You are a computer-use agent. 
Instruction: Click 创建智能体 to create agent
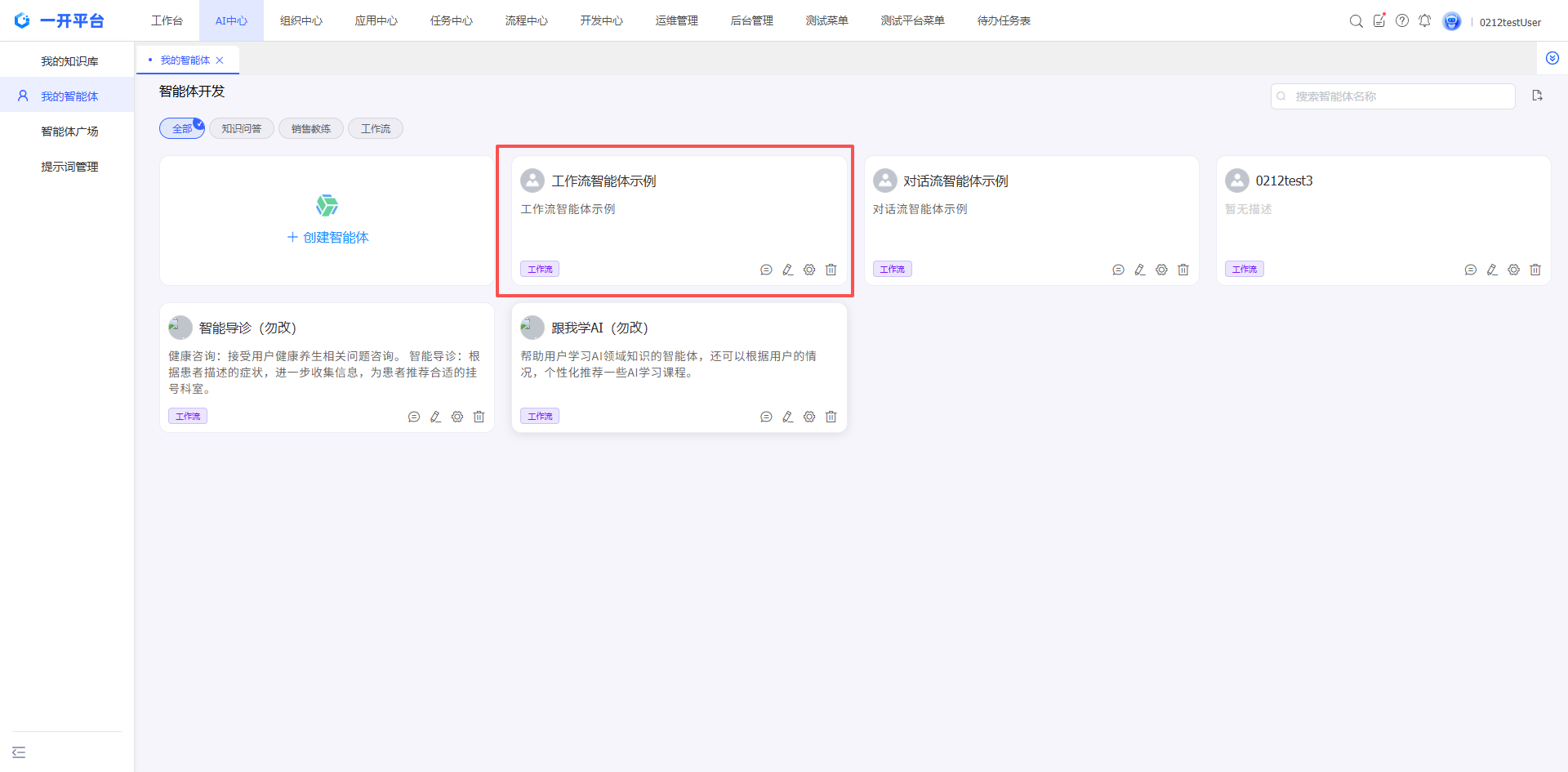tap(327, 237)
